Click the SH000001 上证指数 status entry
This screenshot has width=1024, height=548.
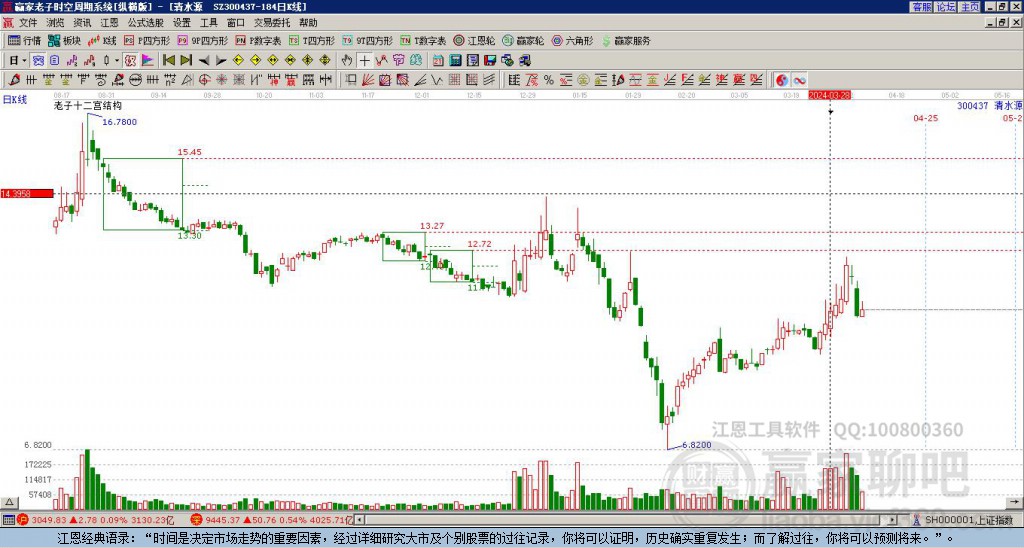(x=968, y=521)
